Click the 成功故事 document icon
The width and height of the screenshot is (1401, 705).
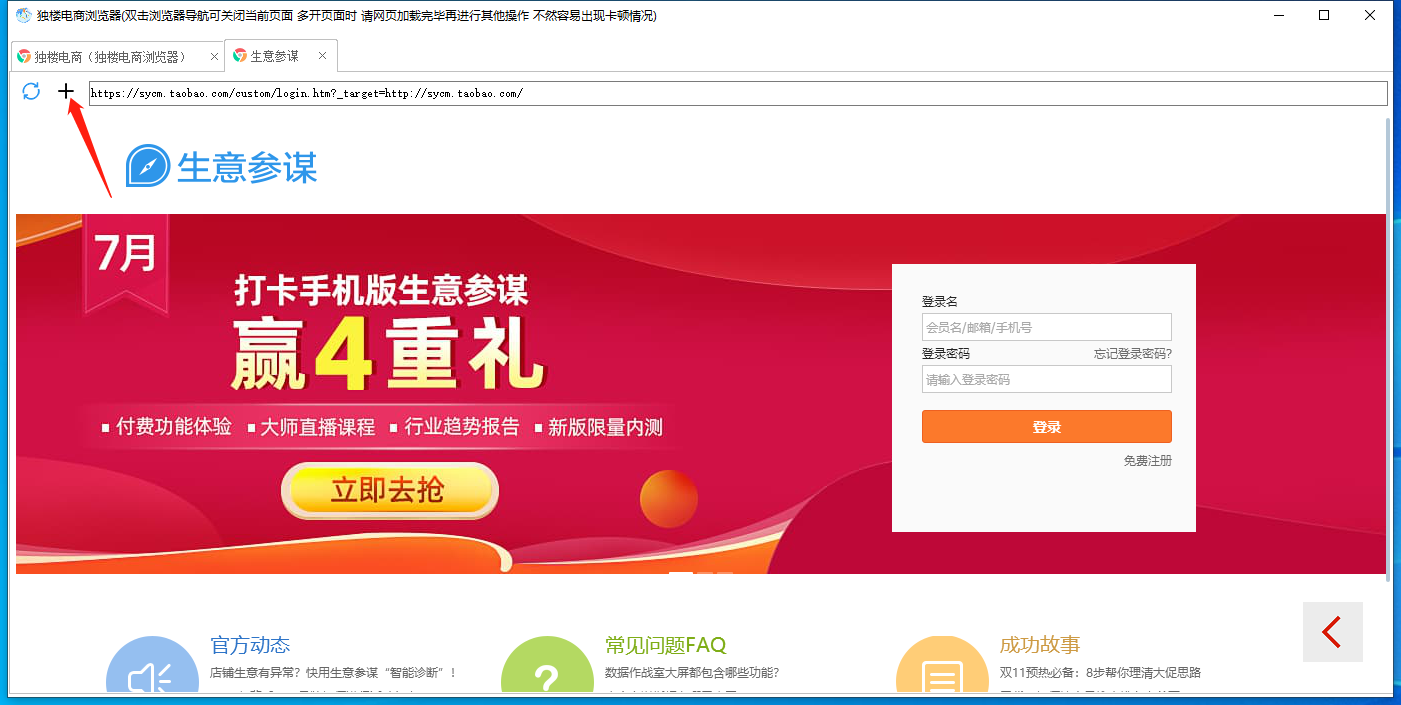tap(941, 670)
